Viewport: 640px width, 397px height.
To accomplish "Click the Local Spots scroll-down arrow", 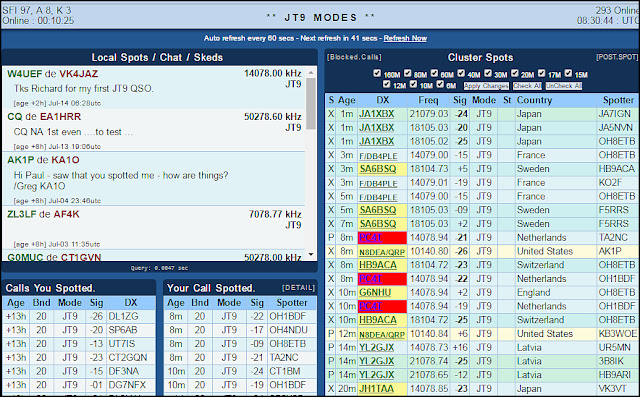I will pos(311,255).
